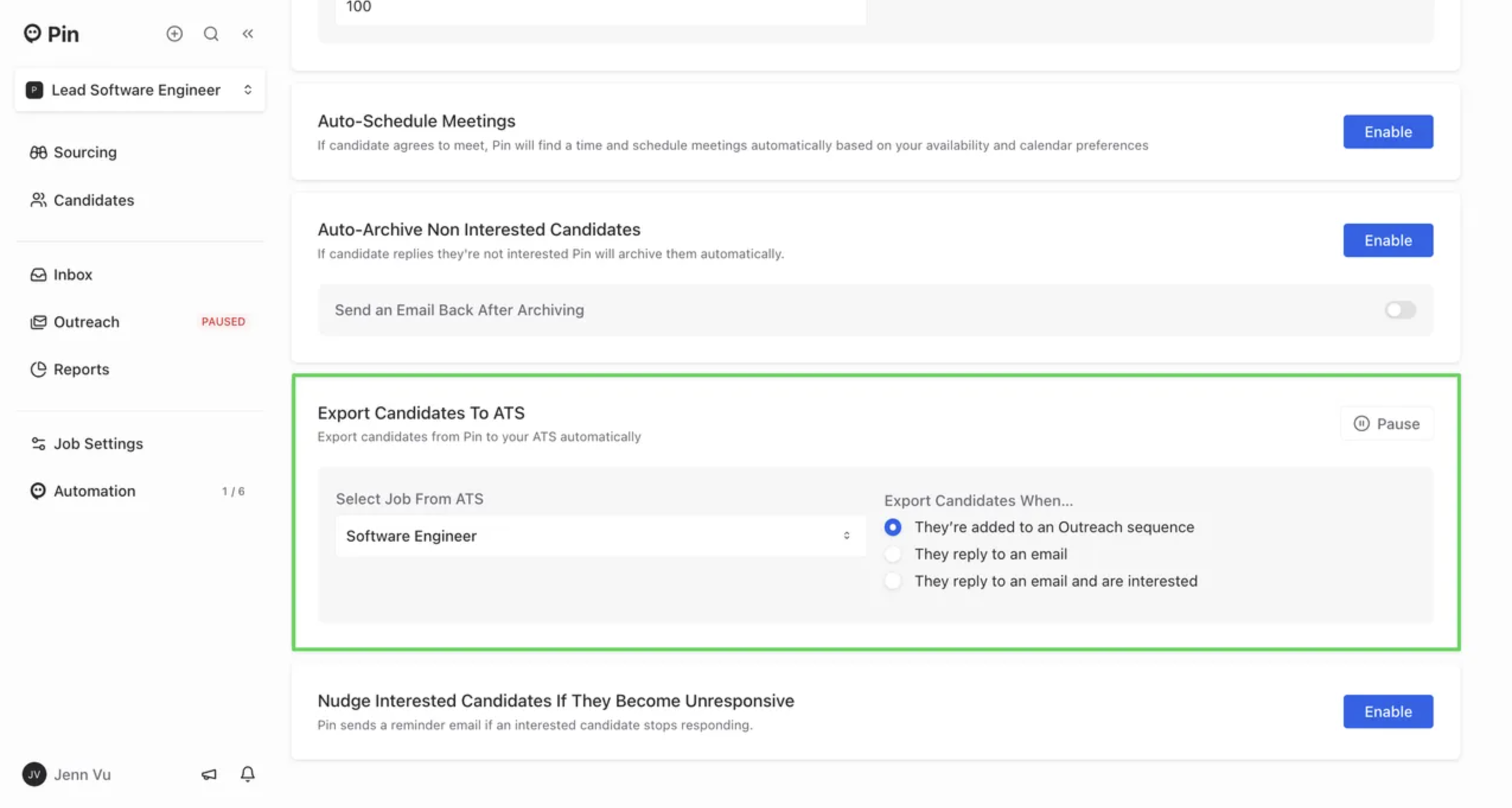Click the input field showing 100
Screen dimensions: 1512x808
click(600, 8)
